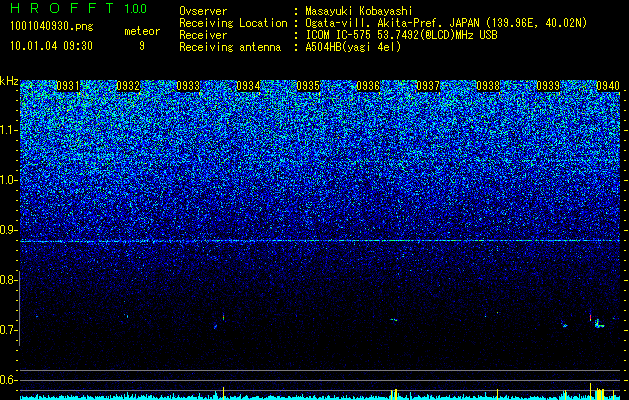
Task: Click the 0935 time marker
Action: coord(308,86)
